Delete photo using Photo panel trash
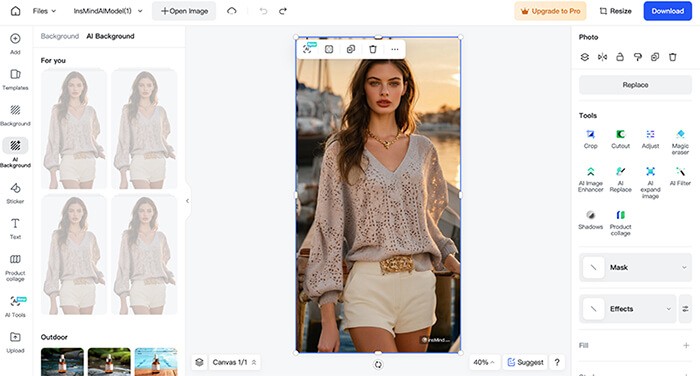The width and height of the screenshot is (700, 376). (673, 57)
